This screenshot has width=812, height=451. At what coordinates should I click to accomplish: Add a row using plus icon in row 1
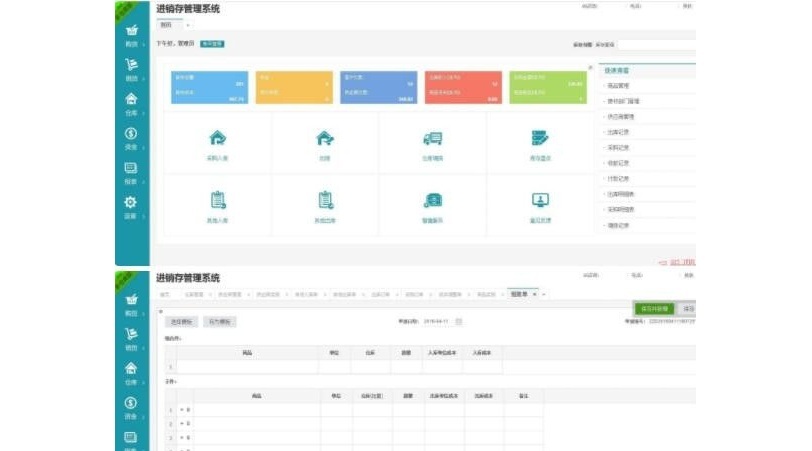pyautogui.click(x=182, y=410)
